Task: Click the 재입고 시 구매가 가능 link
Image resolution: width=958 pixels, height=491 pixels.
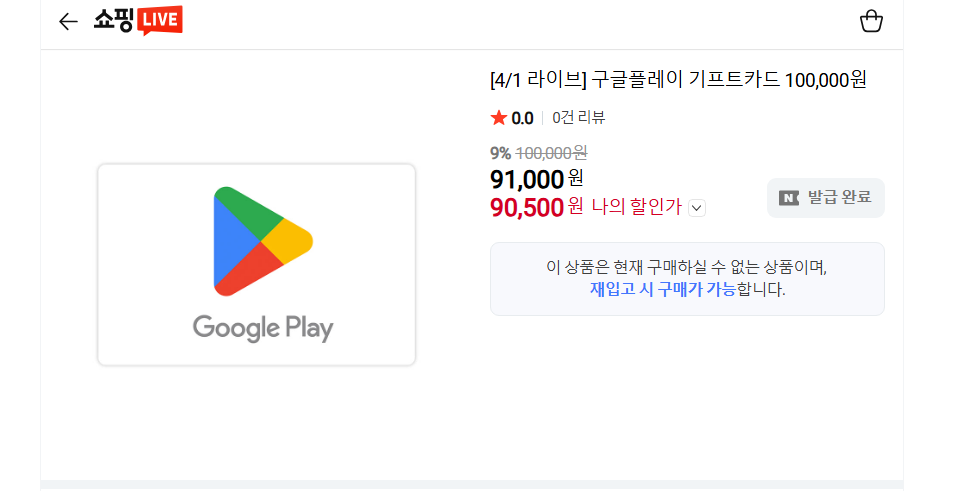Action: pyautogui.click(x=662, y=290)
